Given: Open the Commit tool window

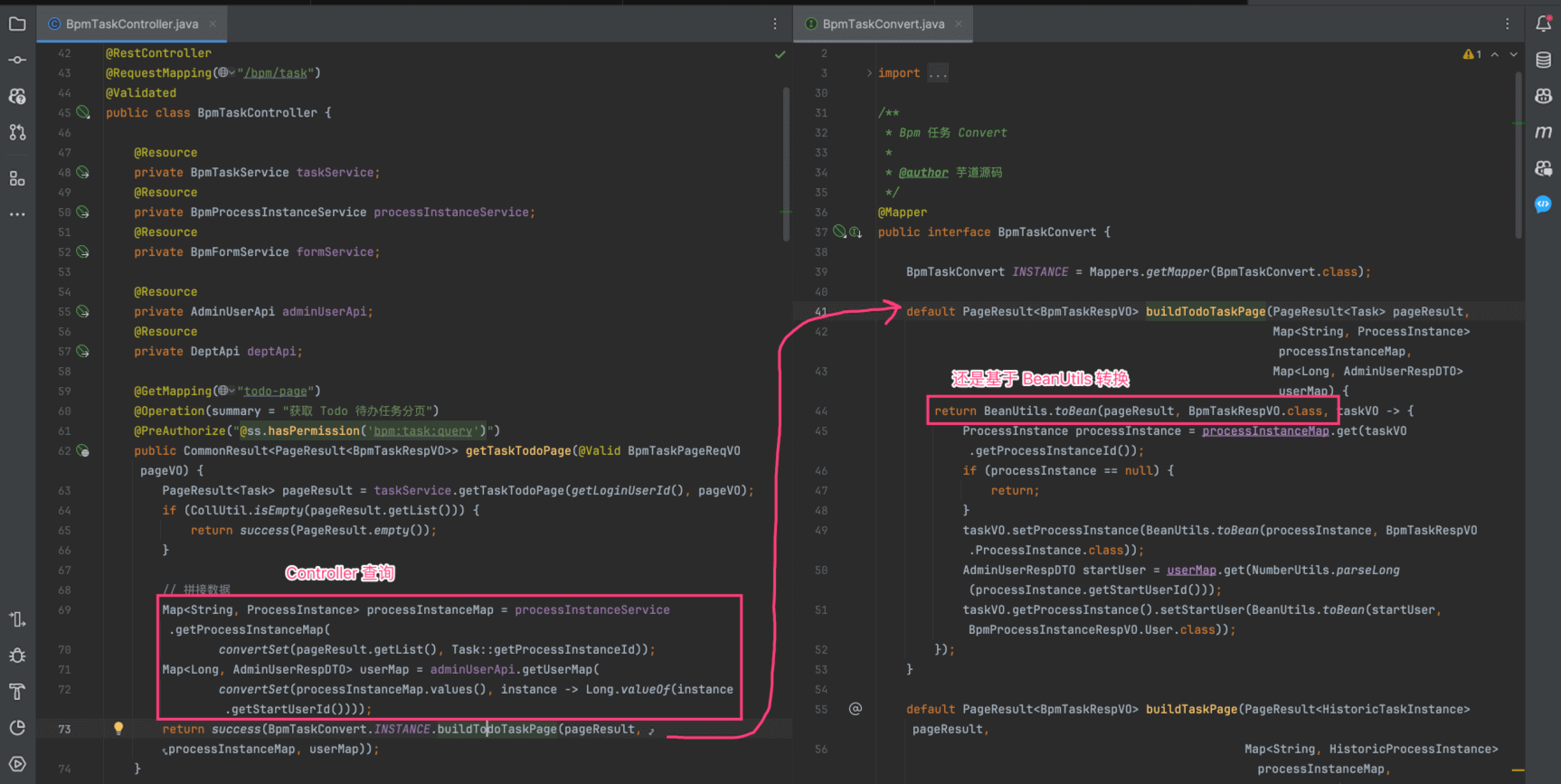Looking at the screenshot, I should (x=17, y=60).
